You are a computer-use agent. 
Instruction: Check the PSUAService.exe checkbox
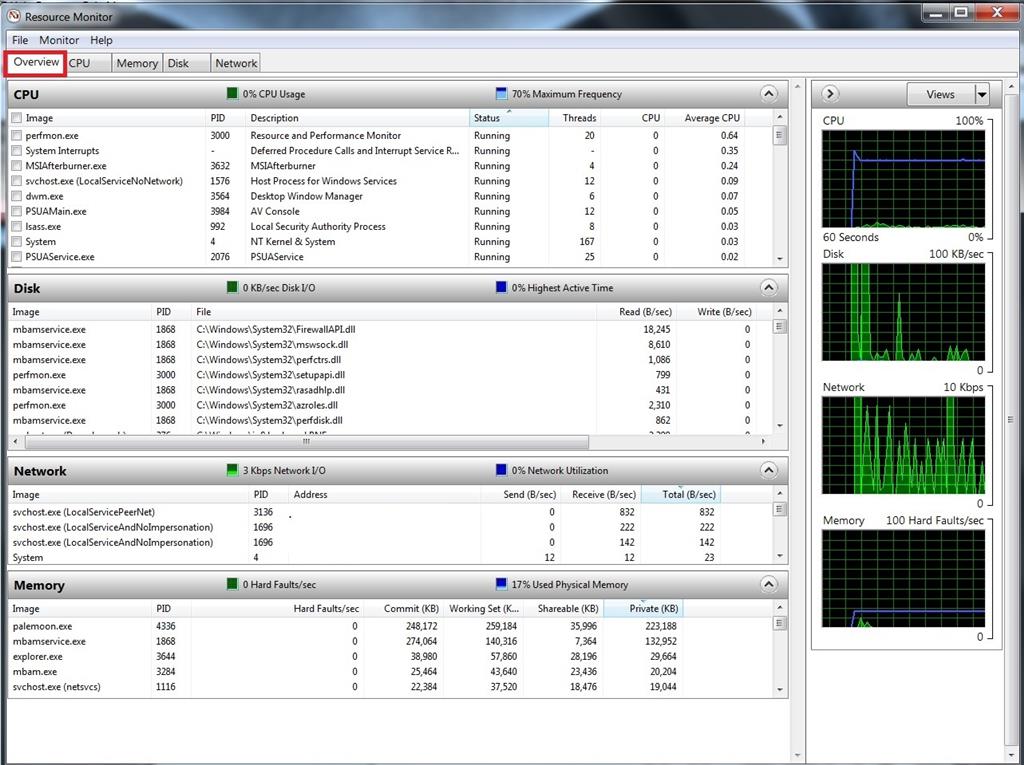pyautogui.click(x=17, y=257)
